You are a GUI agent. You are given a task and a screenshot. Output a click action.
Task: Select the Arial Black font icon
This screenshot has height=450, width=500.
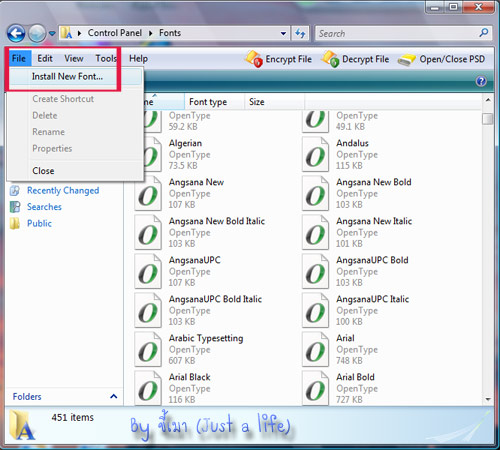[148, 388]
